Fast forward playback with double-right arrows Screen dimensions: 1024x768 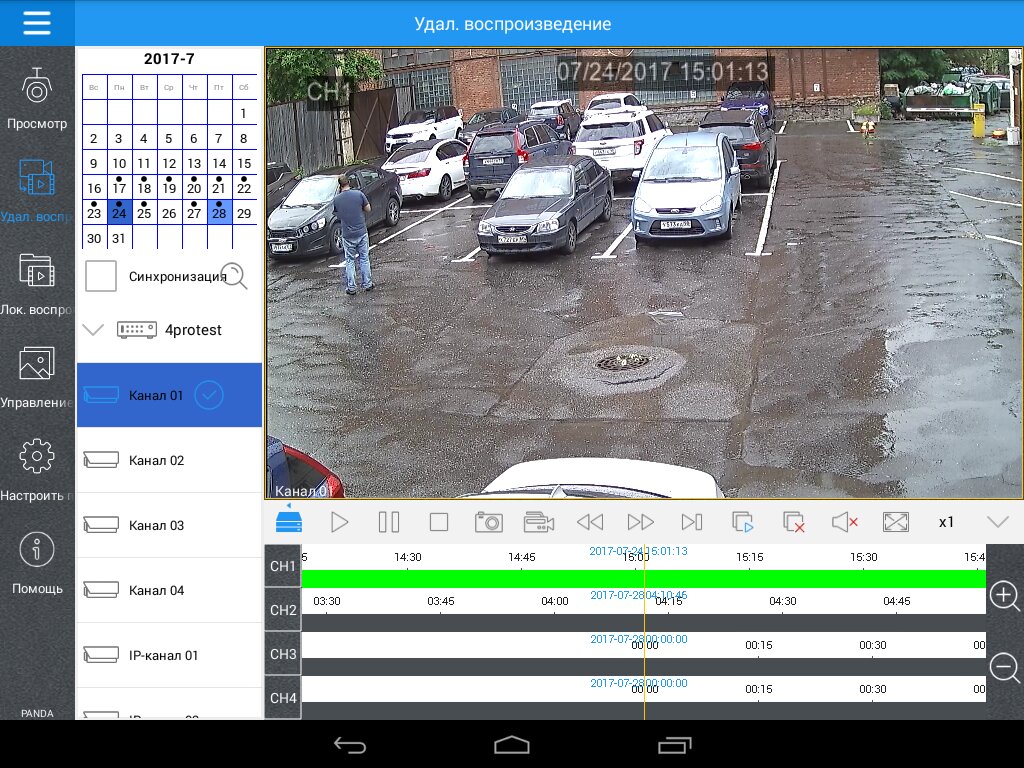coord(641,522)
